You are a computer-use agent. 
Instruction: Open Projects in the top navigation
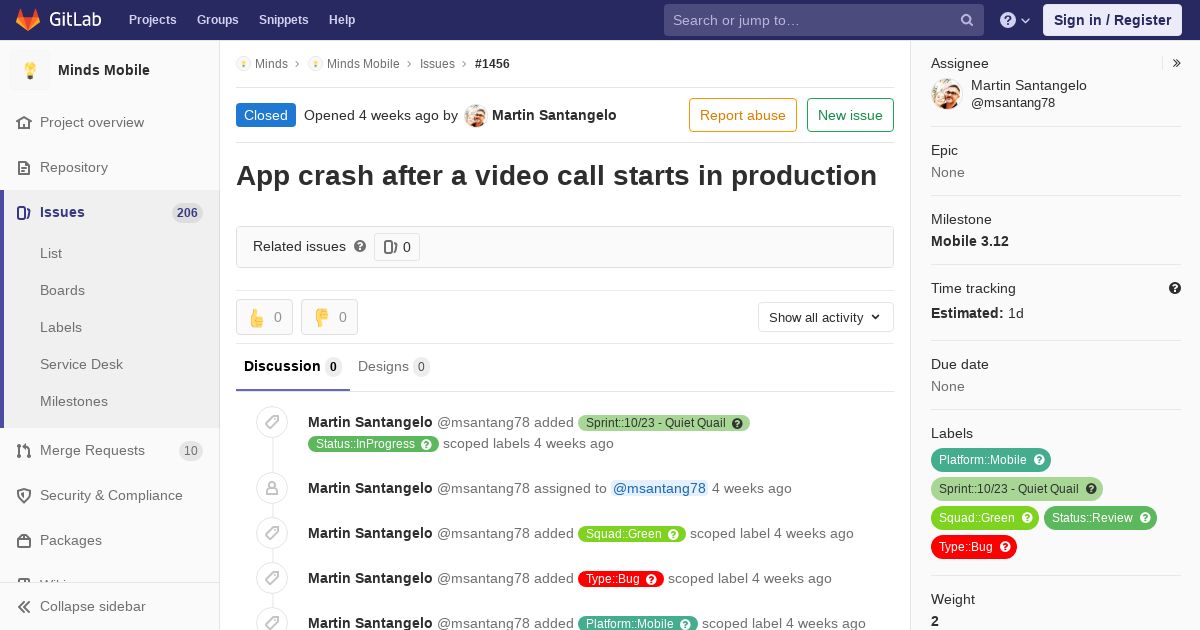point(152,20)
